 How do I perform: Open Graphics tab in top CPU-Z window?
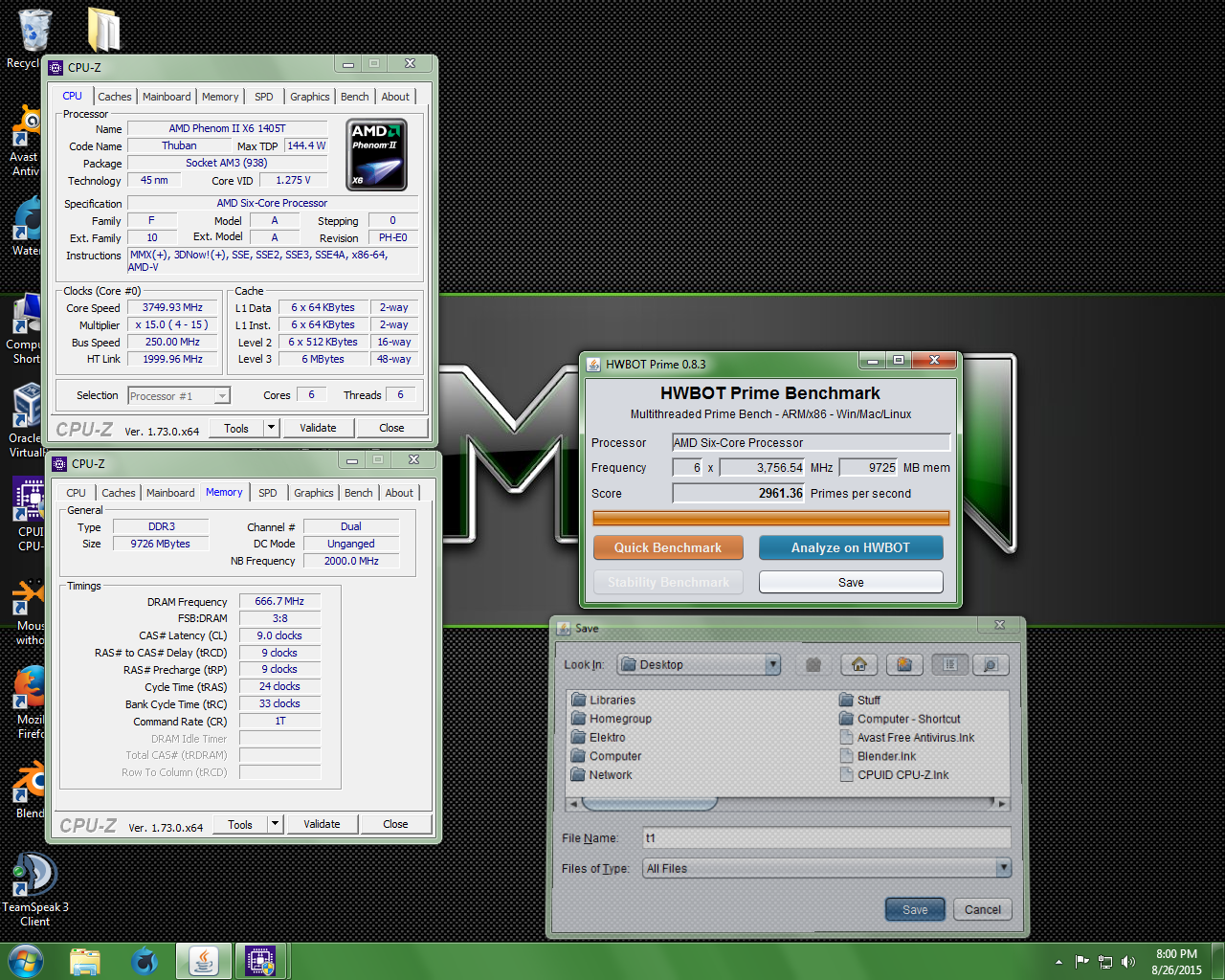[310, 97]
